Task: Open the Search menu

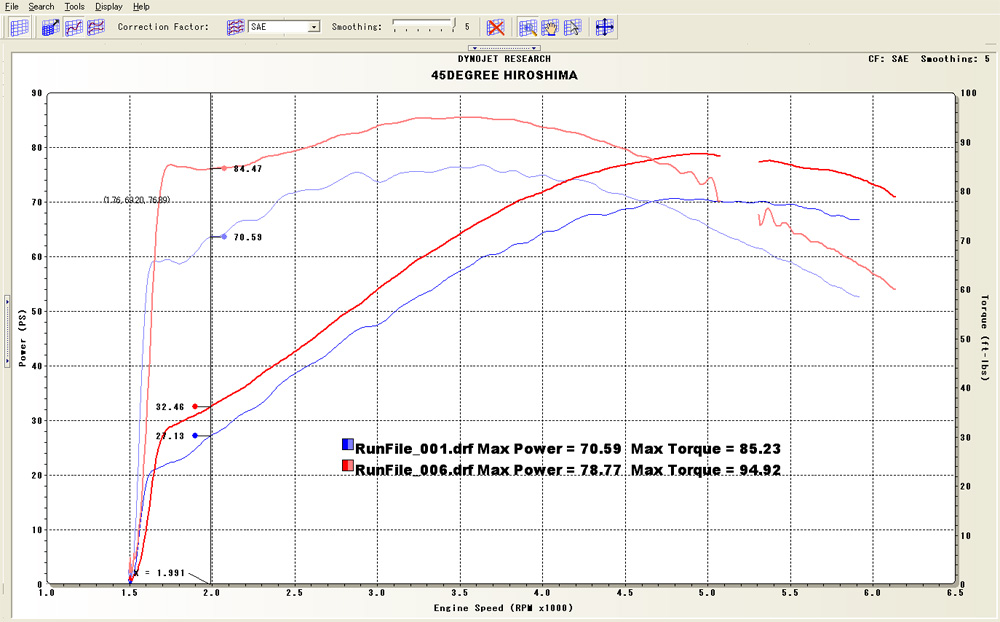Action: pyautogui.click(x=42, y=6)
